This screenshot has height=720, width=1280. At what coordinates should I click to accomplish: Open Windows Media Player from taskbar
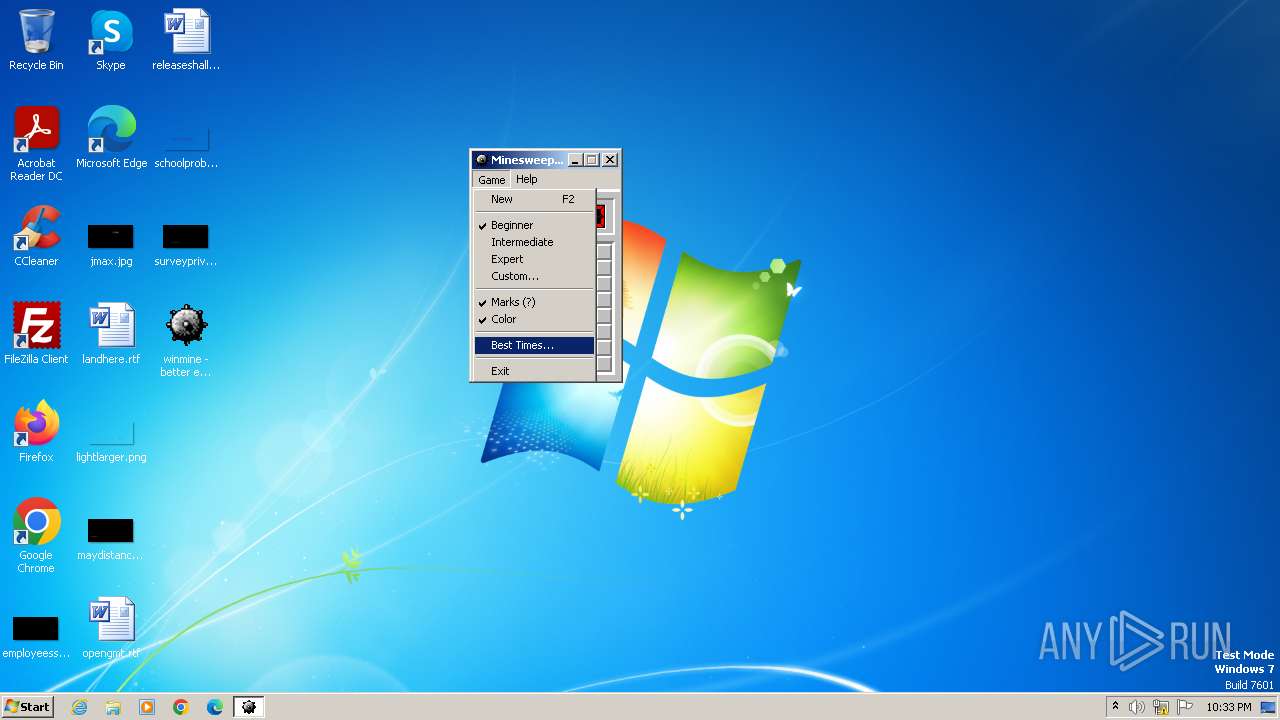[x=147, y=707]
